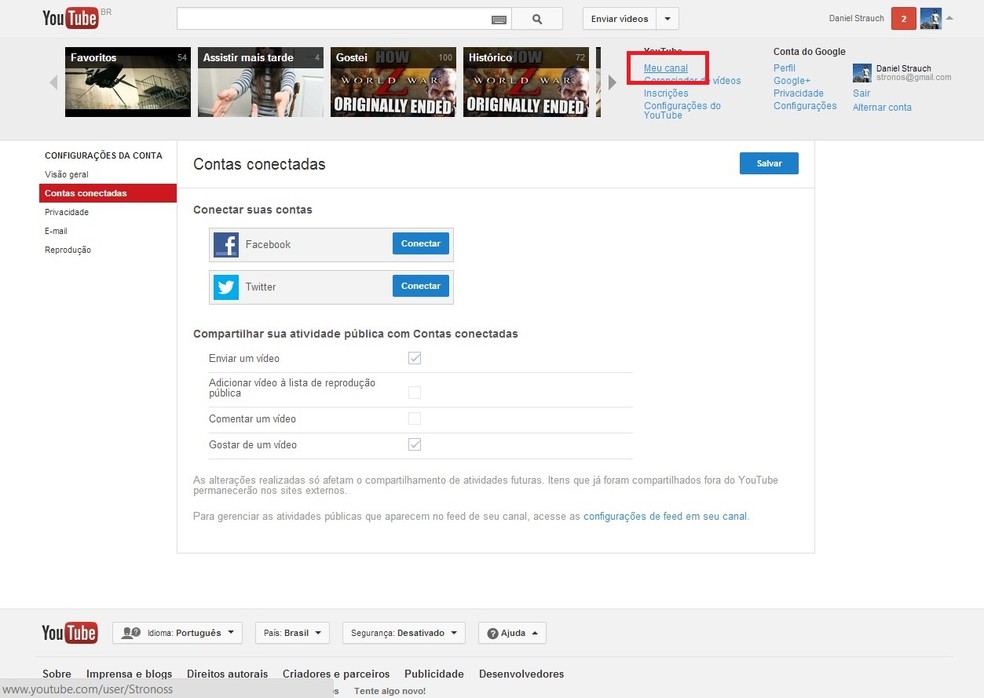Click the Enviar vídeos button

(619, 19)
